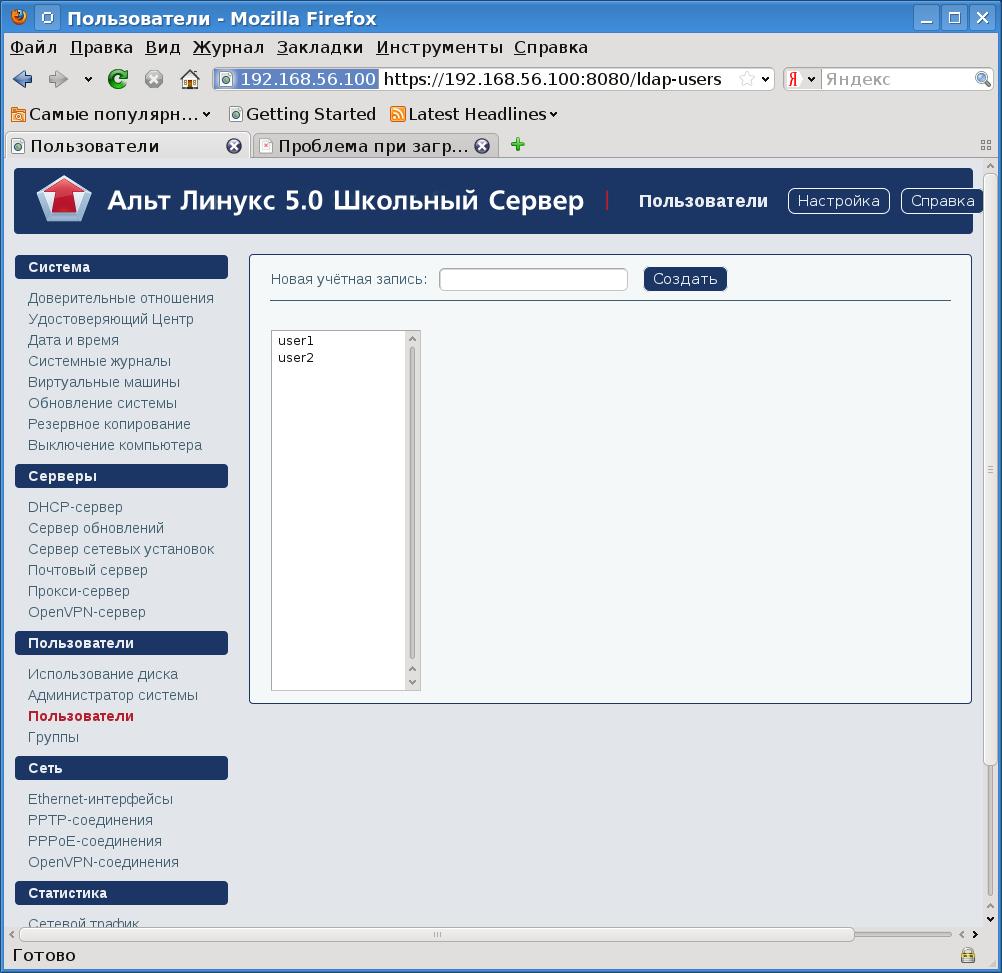Click the Home icon in navigation toolbar
The height and width of the screenshot is (973, 1002).
pyautogui.click(x=189, y=79)
